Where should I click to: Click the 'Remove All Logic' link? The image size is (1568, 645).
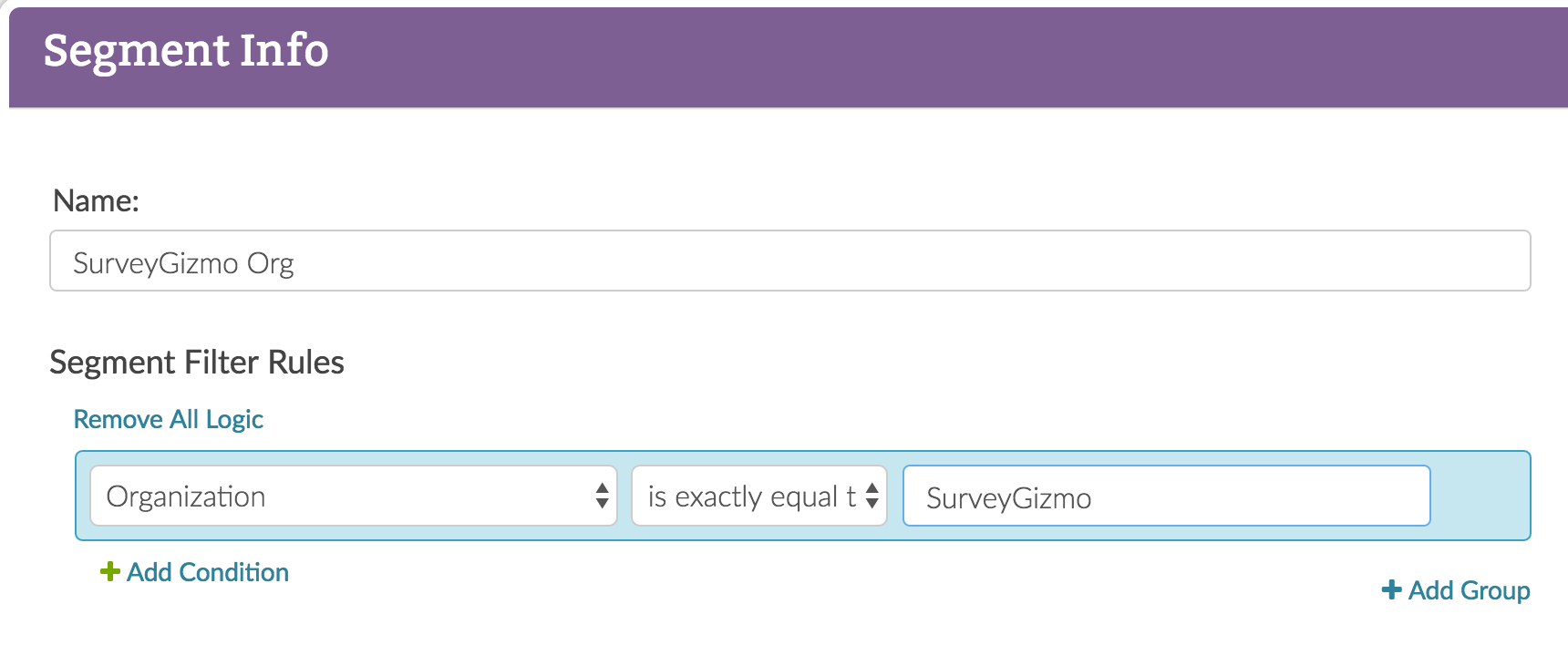169,419
